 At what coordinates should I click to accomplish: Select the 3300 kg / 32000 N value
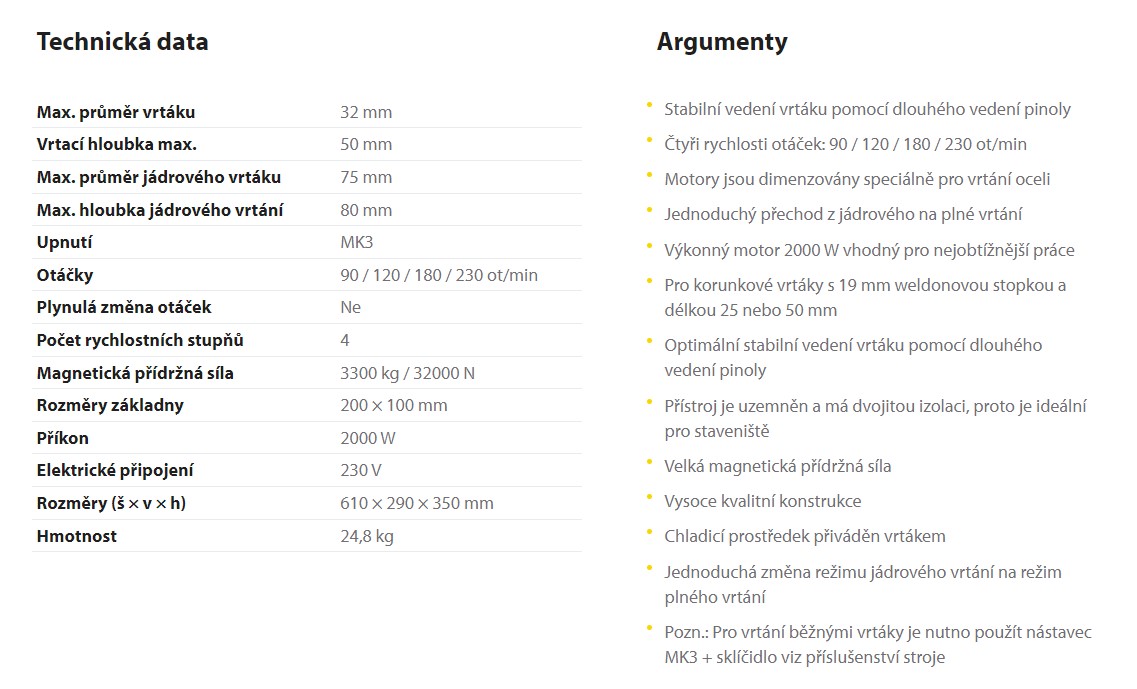[408, 374]
